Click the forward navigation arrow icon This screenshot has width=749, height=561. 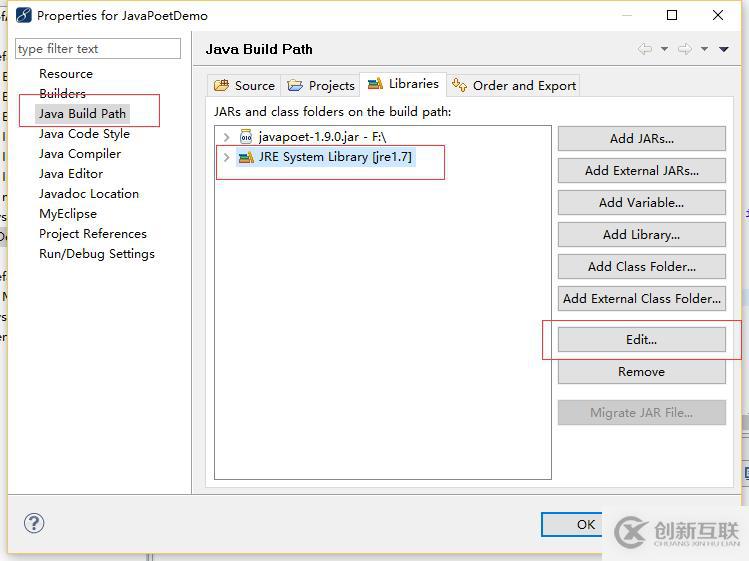pos(685,49)
